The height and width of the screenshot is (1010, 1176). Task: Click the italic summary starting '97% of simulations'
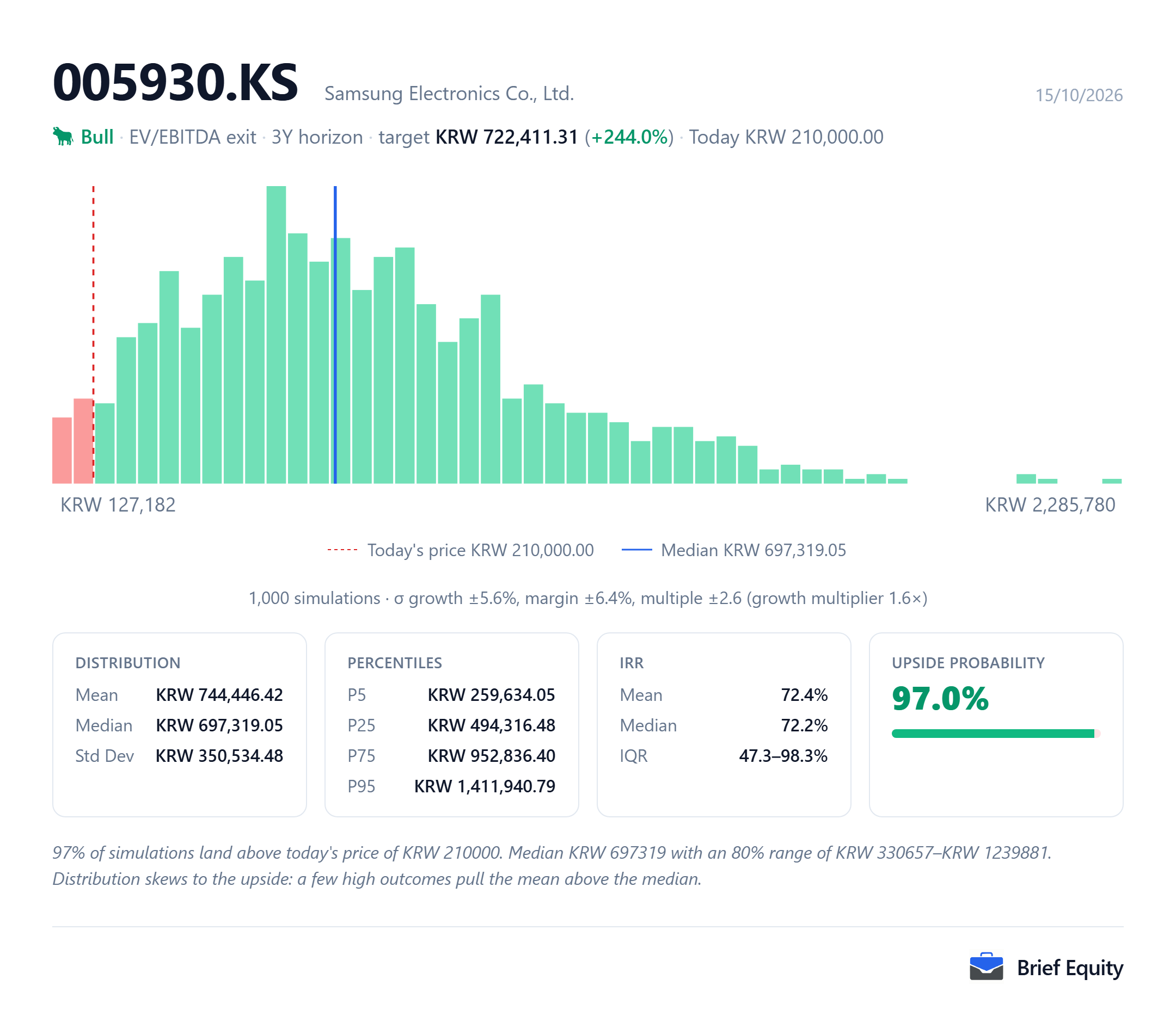(x=552, y=853)
